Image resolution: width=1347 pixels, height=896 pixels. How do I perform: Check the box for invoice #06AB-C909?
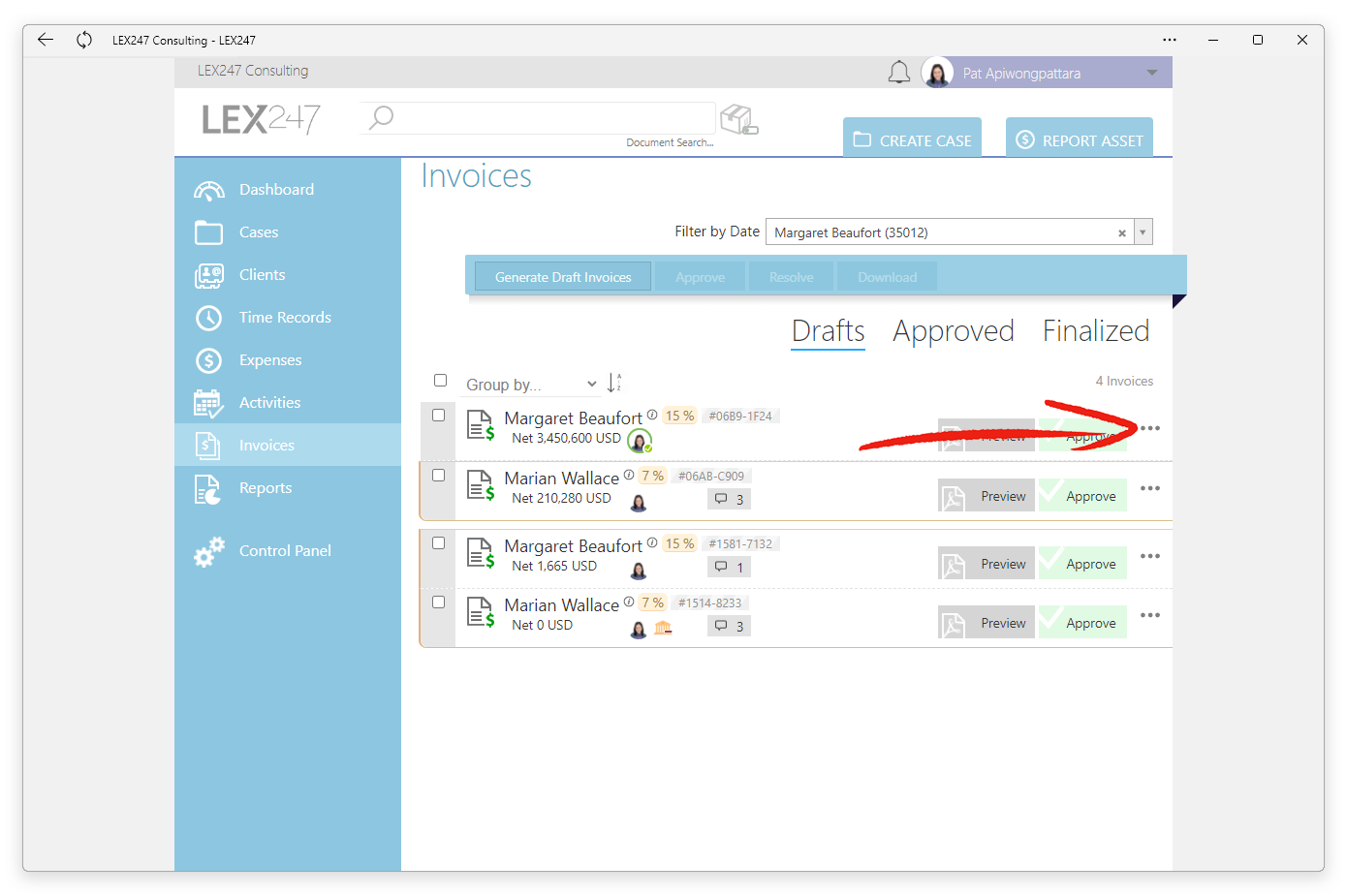438,476
